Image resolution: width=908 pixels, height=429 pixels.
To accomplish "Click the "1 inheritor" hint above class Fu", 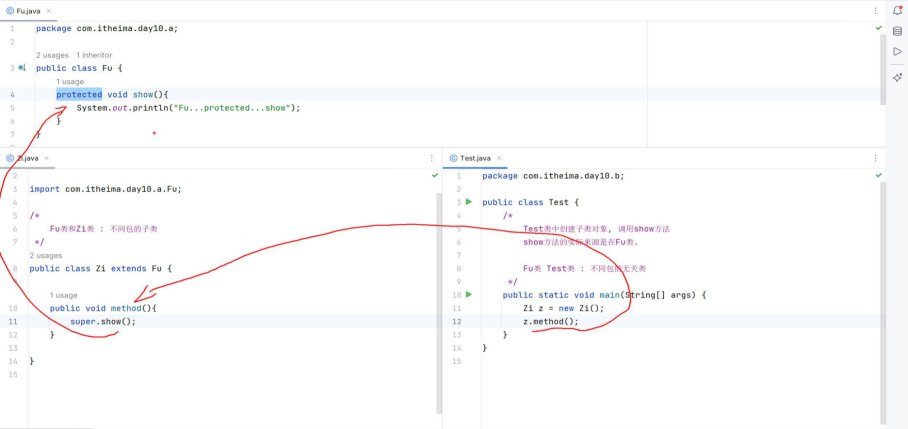I will [94, 55].
